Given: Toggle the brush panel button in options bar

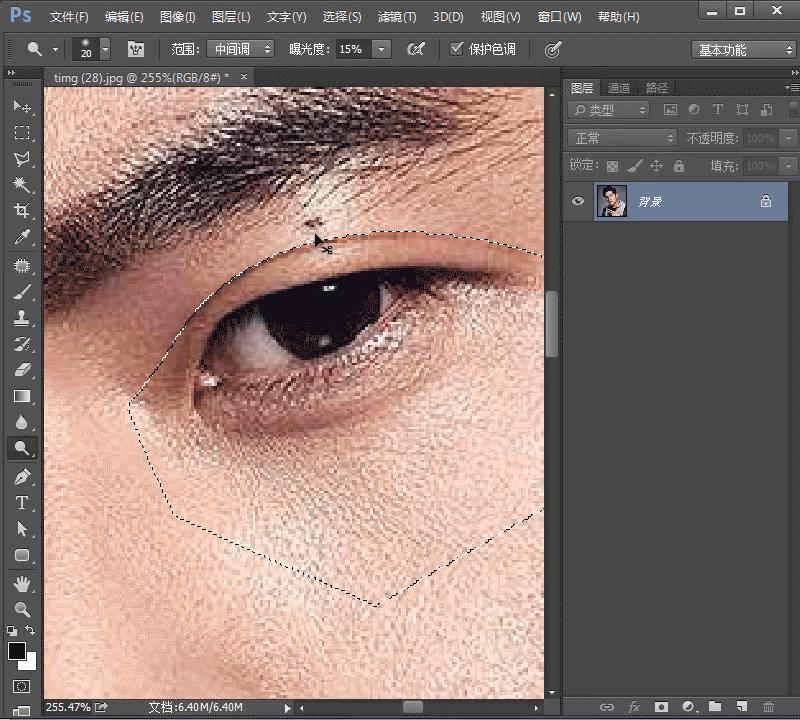Looking at the screenshot, I should click(x=135, y=49).
